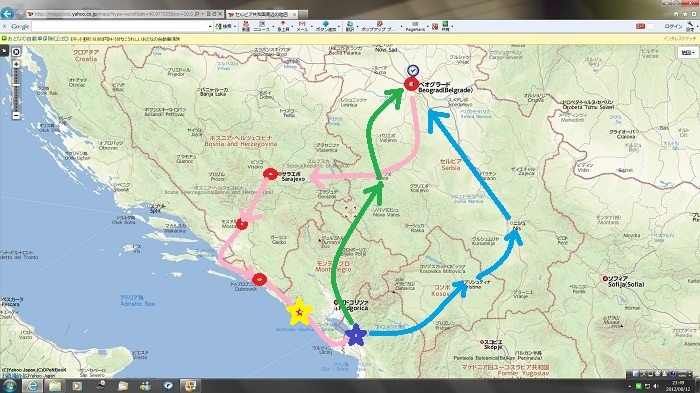This screenshot has width=700, height=393.
Task: Collapse the map panel with corner arrow icon
Action: (x=4, y=50)
